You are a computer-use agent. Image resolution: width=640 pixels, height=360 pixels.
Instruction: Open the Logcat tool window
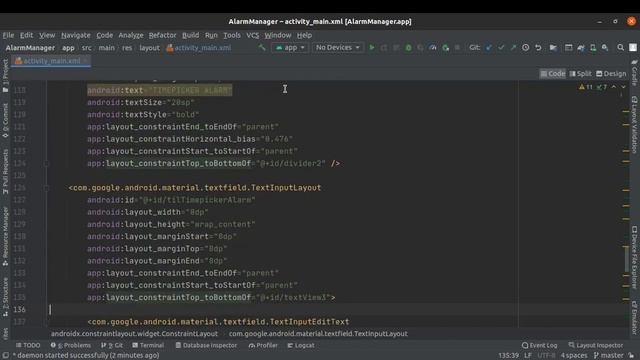tap(301, 345)
